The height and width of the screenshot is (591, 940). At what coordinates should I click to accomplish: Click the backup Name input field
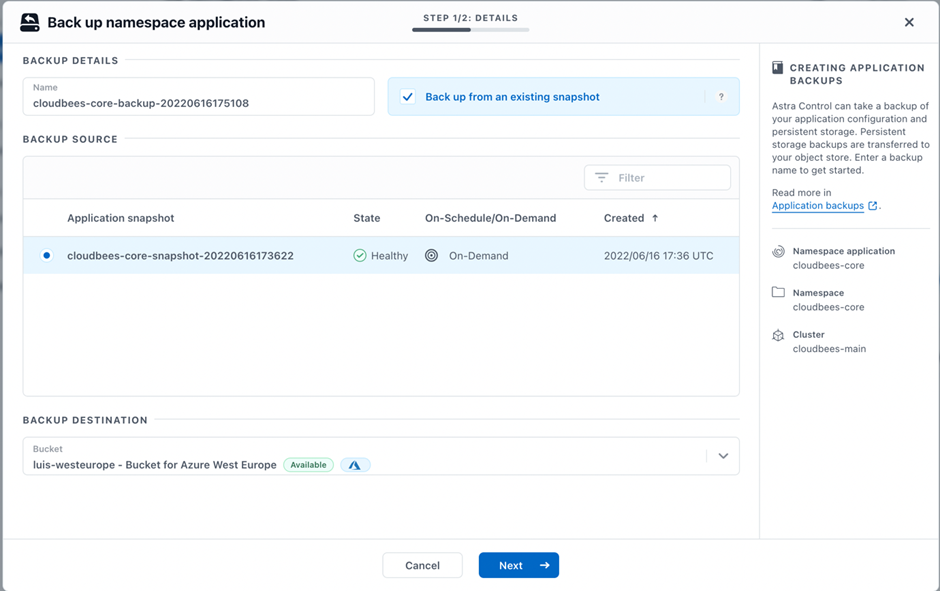click(198, 97)
